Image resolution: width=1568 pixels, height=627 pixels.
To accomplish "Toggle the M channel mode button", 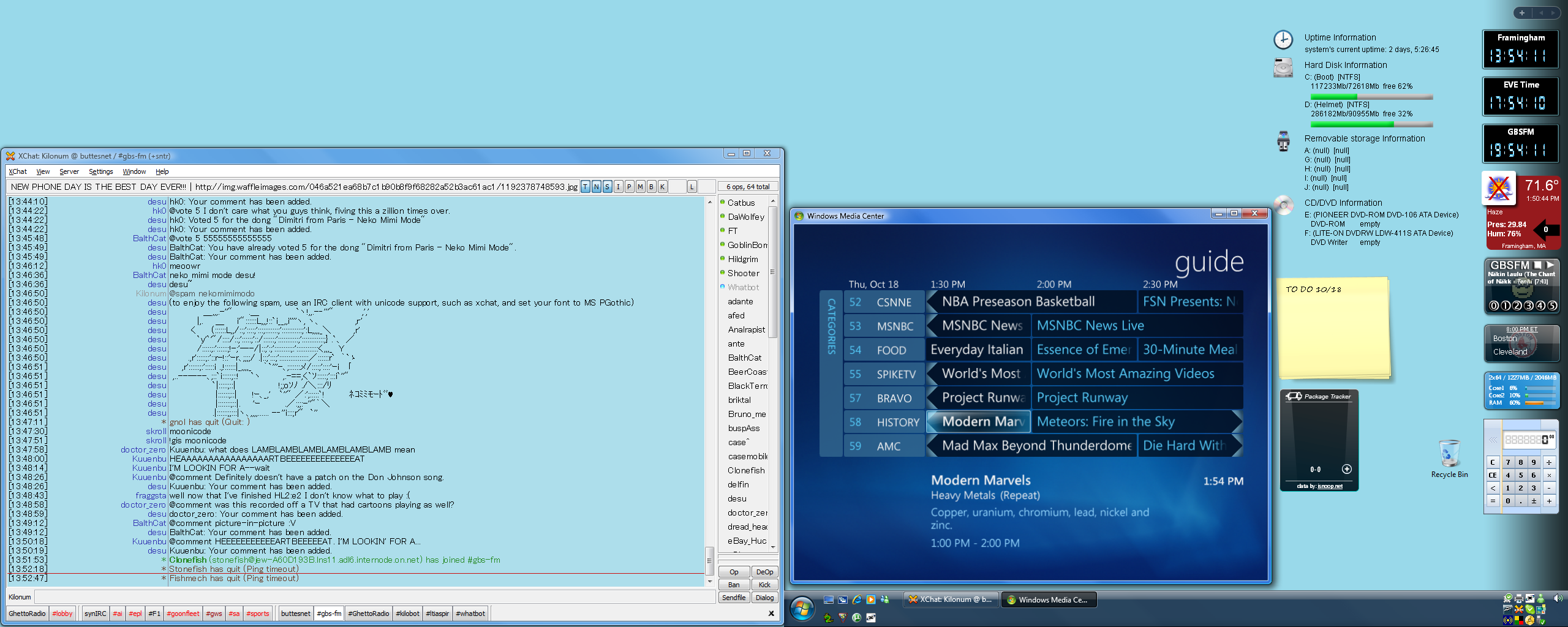I will [x=640, y=187].
